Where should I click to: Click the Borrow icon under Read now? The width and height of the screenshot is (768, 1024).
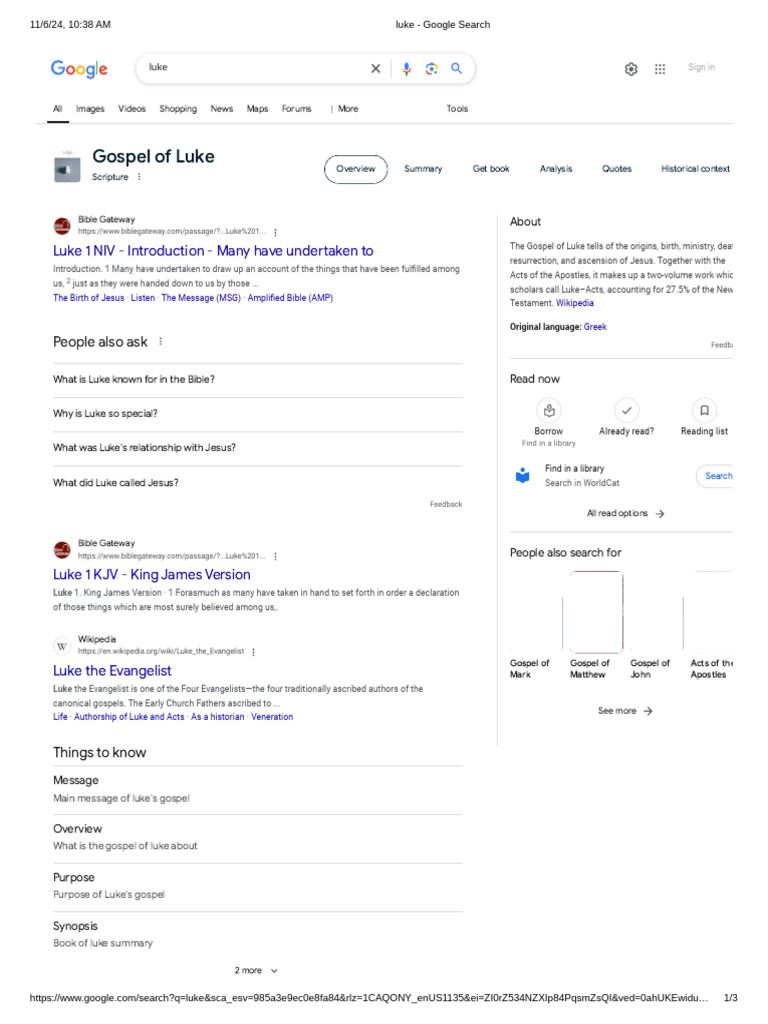(549, 411)
